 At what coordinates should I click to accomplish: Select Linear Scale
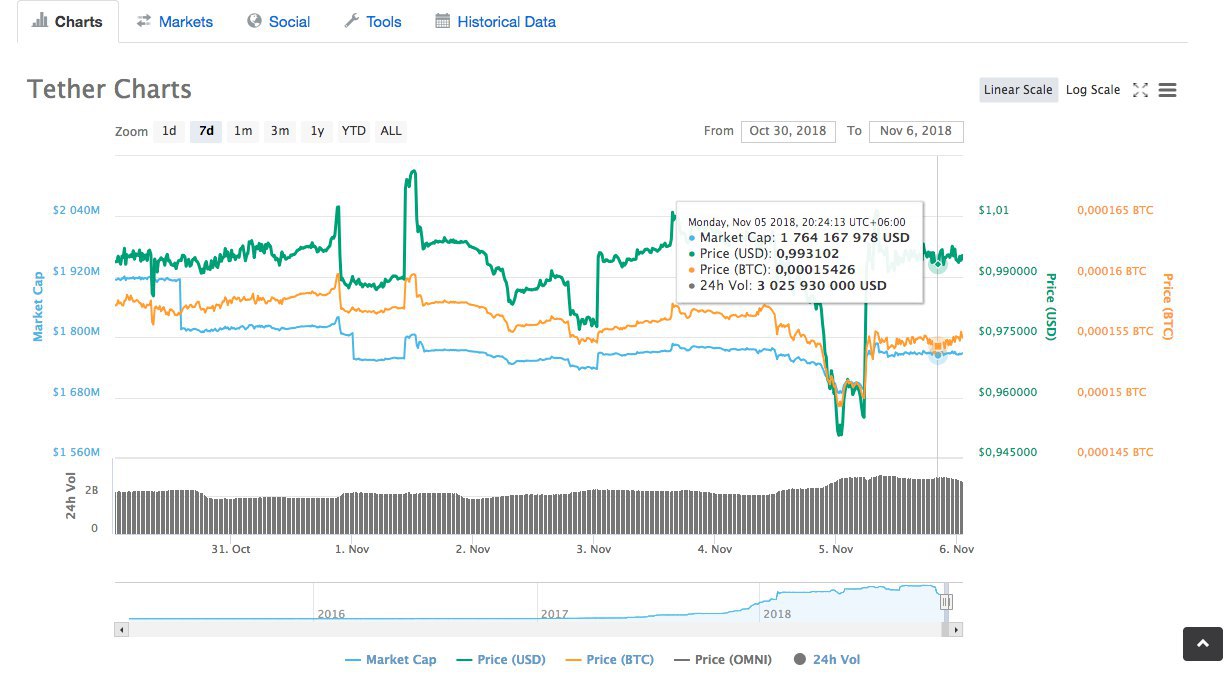1018,90
